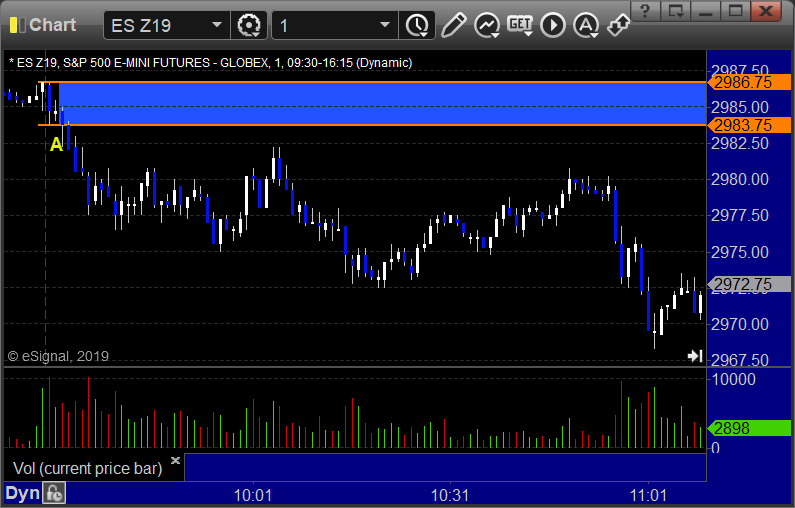Select the lower orange line at 2983.75
The height and width of the screenshot is (508, 795).
click(372, 125)
